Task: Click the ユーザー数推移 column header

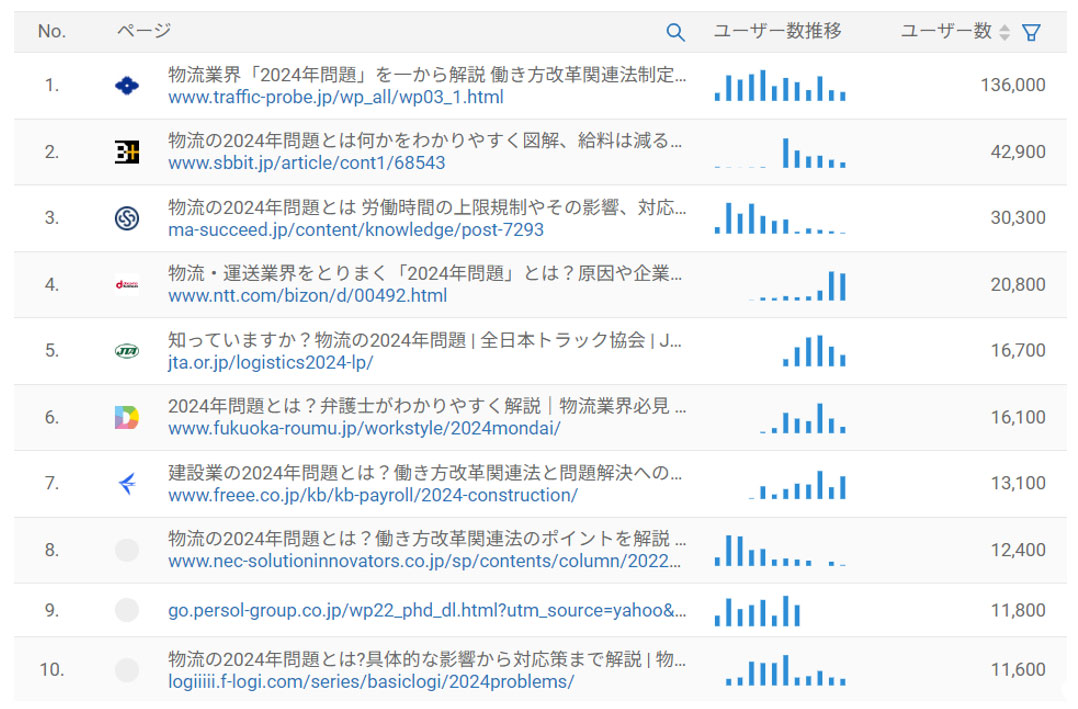Action: click(x=777, y=32)
